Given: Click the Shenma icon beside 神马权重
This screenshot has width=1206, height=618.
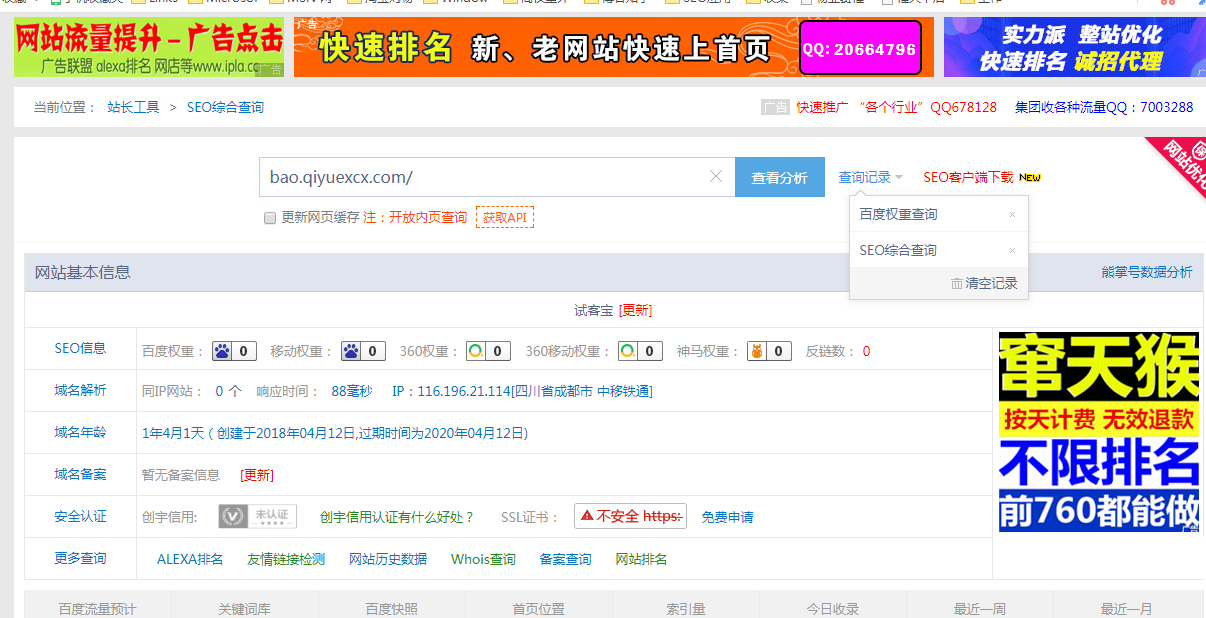Looking at the screenshot, I should click(x=757, y=351).
